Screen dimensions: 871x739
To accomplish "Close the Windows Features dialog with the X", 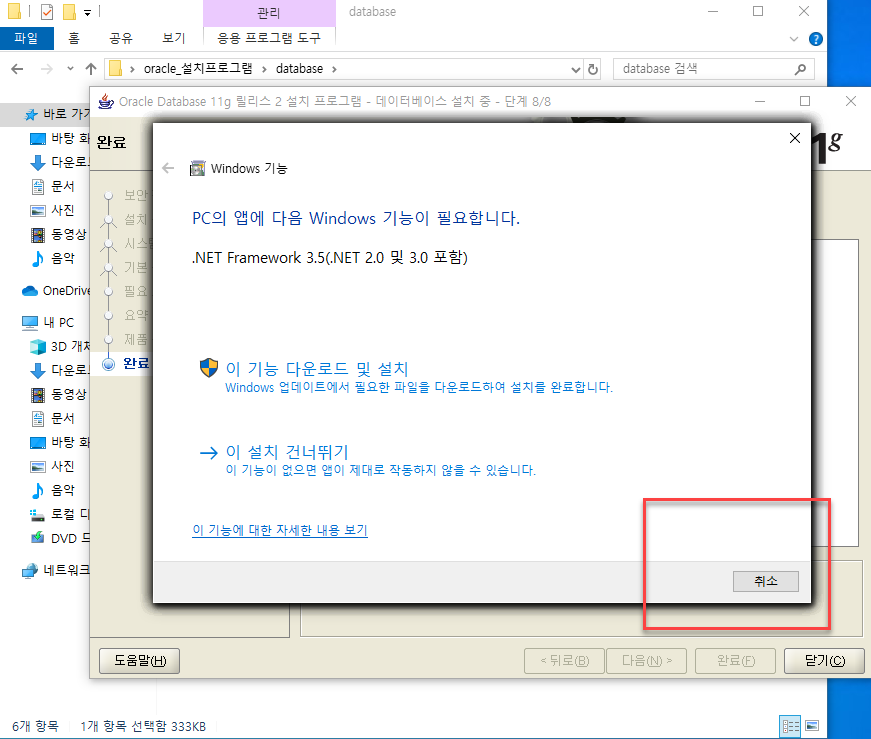I will pyautogui.click(x=795, y=138).
